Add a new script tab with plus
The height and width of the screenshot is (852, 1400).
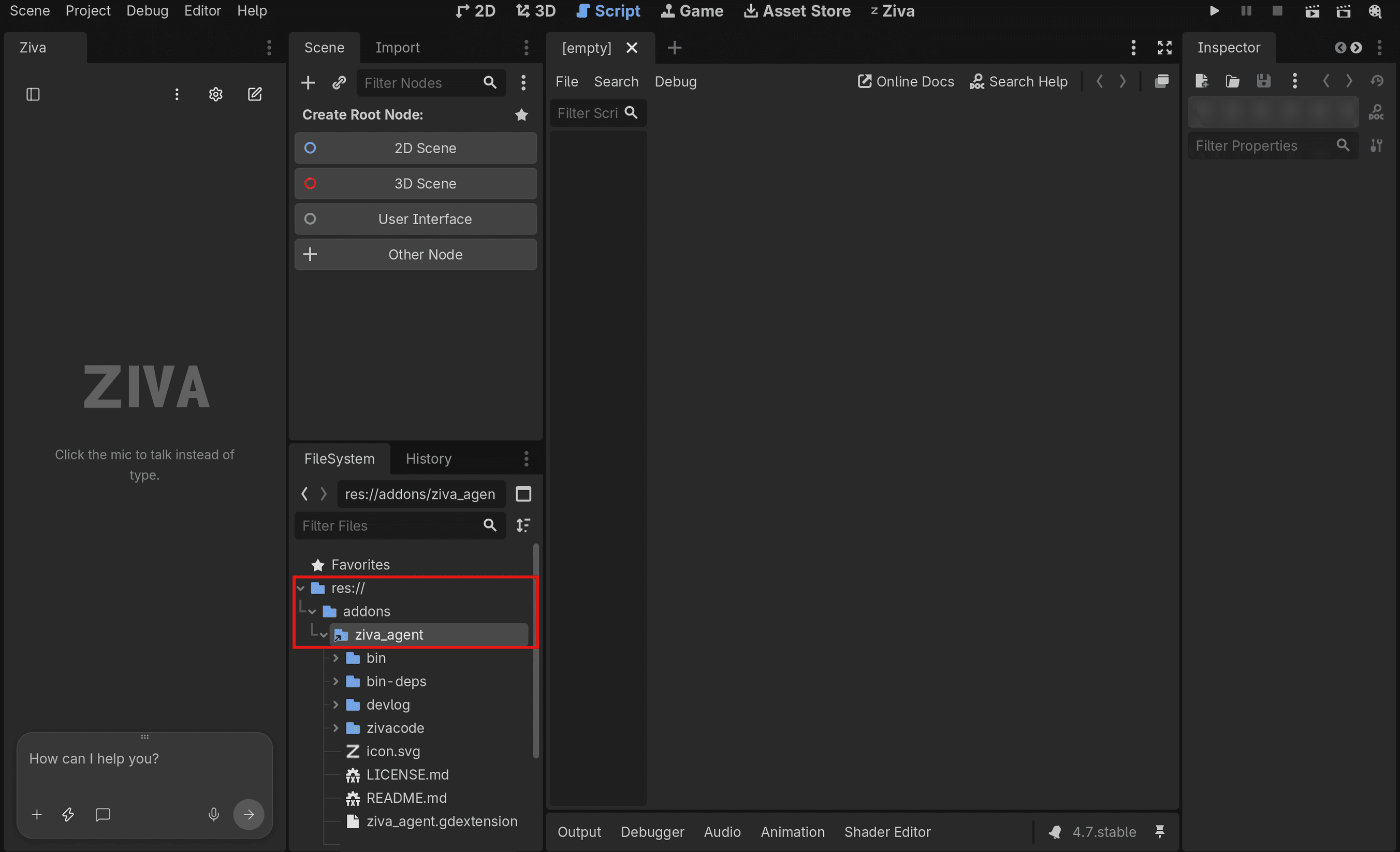pyautogui.click(x=675, y=48)
